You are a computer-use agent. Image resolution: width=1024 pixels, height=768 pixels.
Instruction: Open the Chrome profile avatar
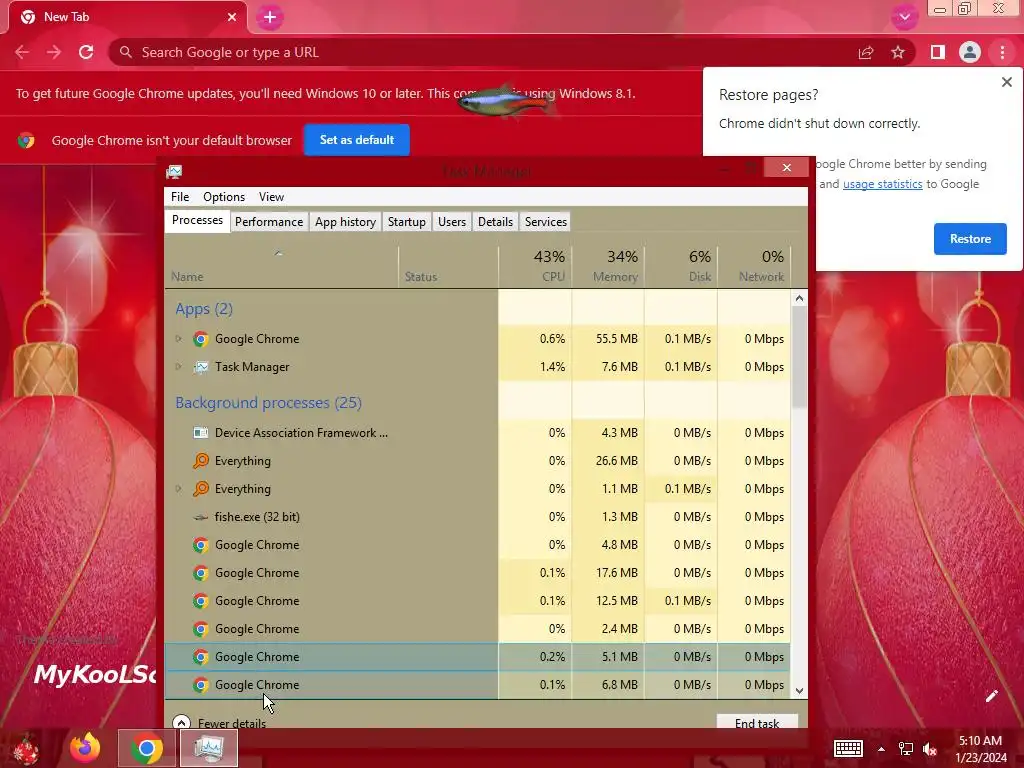pos(970,52)
